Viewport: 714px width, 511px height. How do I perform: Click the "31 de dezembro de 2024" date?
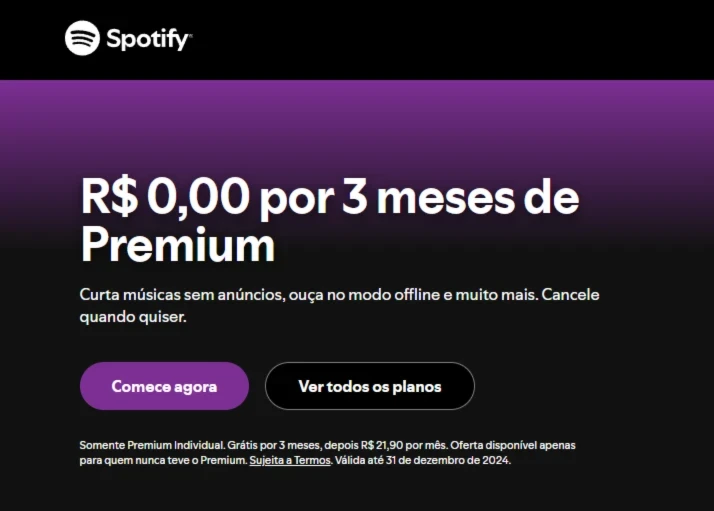[x=447, y=460]
